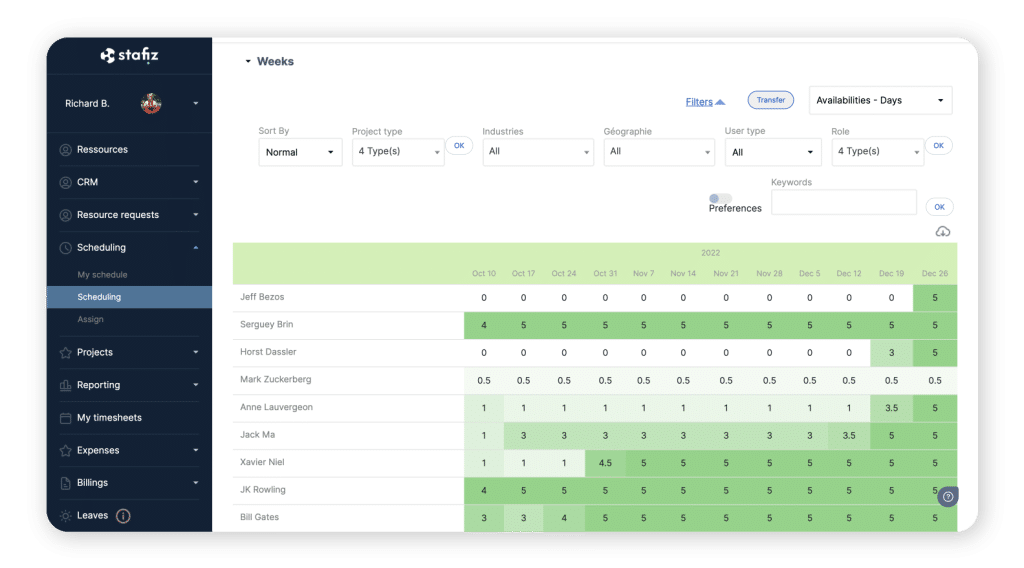Toggle the Preferences switch
The image size is (1024, 568).
720,198
